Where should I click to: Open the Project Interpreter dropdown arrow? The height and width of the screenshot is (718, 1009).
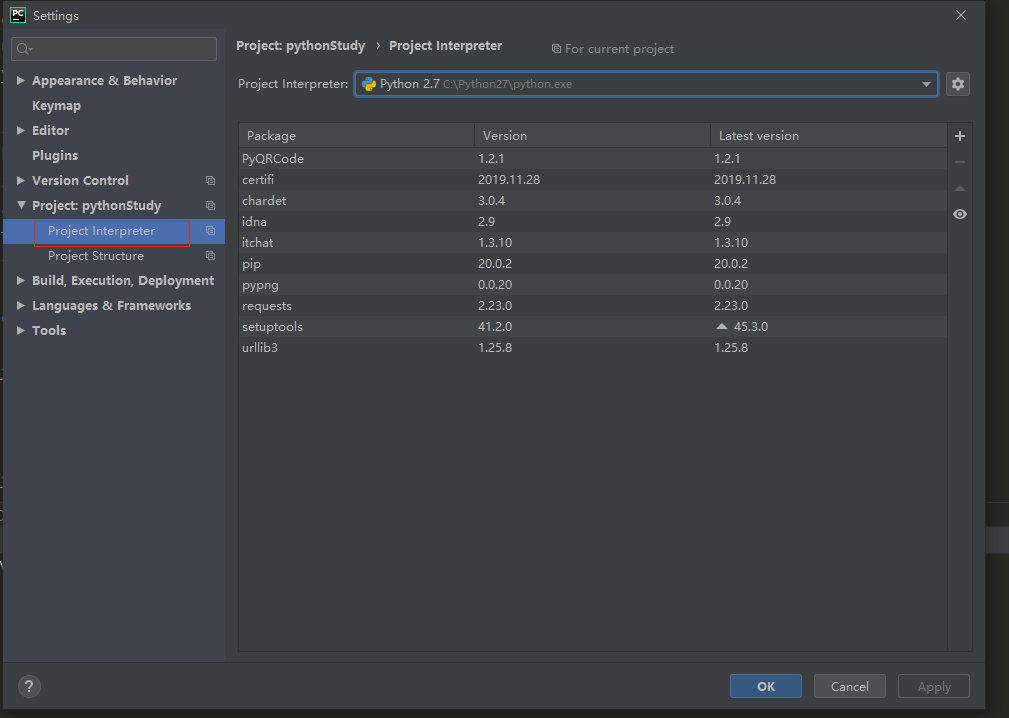point(926,84)
